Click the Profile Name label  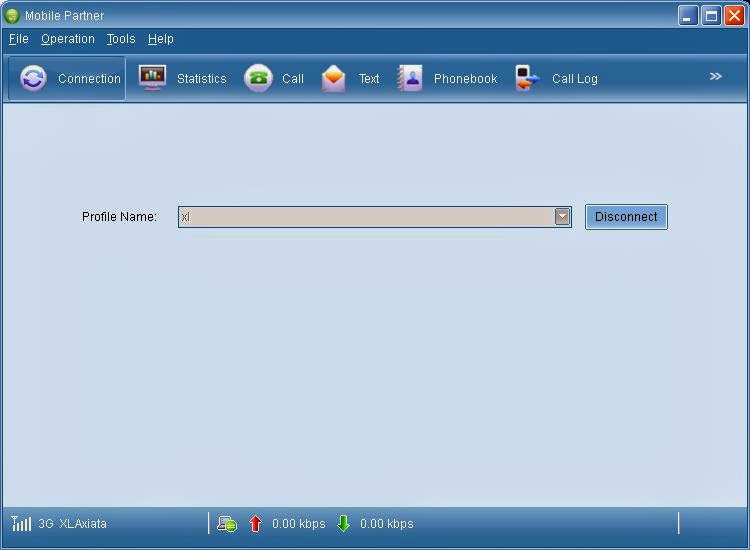[x=119, y=217]
